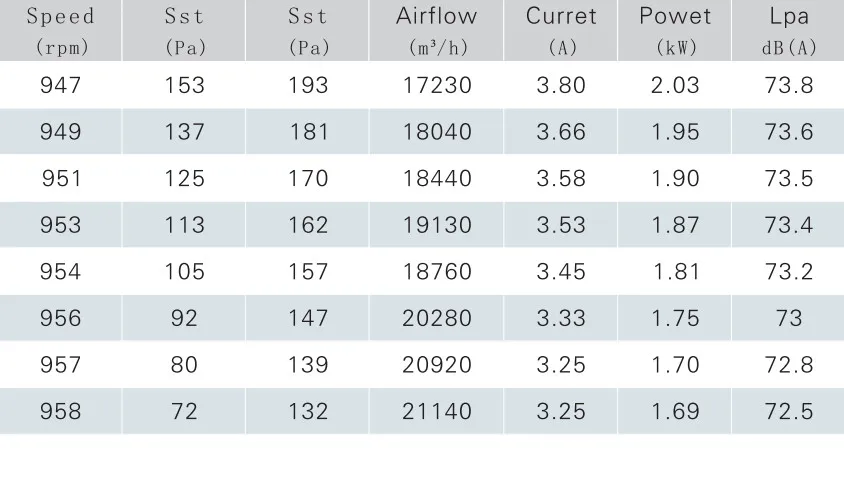Select the pressure value 105
The width and height of the screenshot is (844, 482).
(x=184, y=271)
